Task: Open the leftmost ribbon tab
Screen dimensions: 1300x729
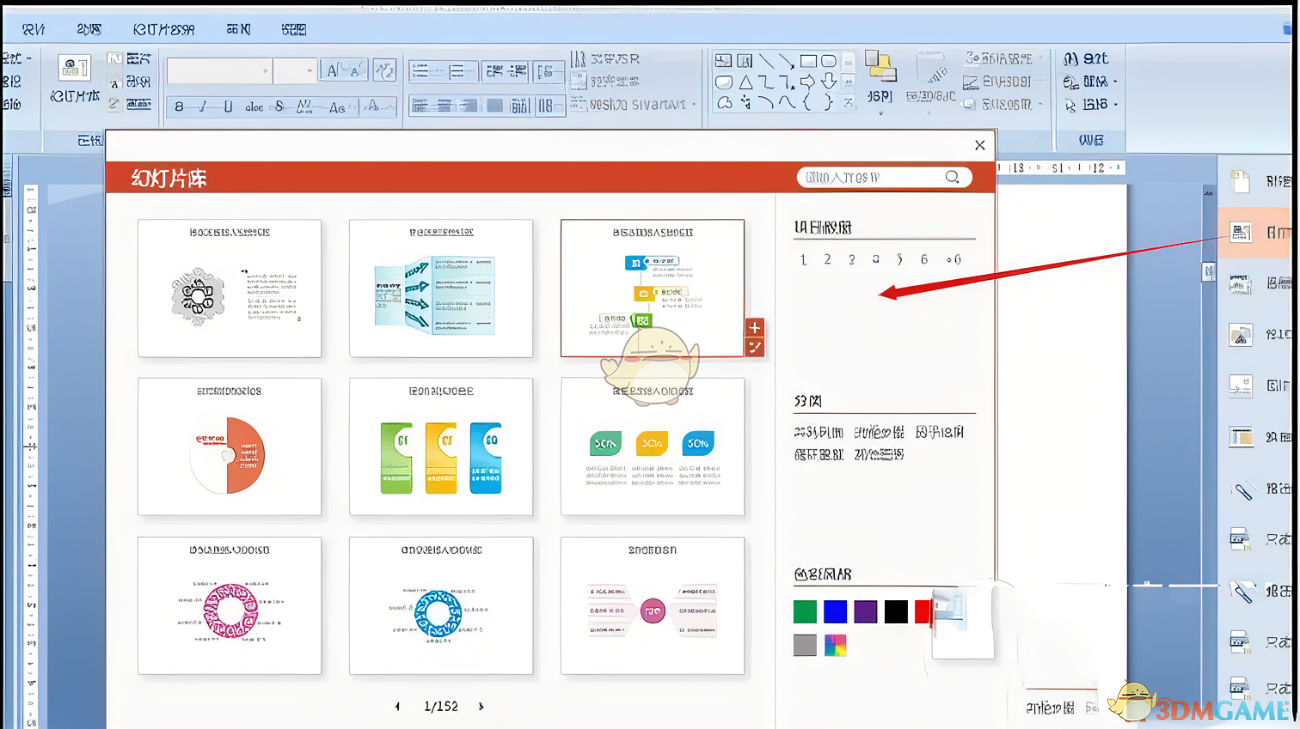Action: point(33,30)
